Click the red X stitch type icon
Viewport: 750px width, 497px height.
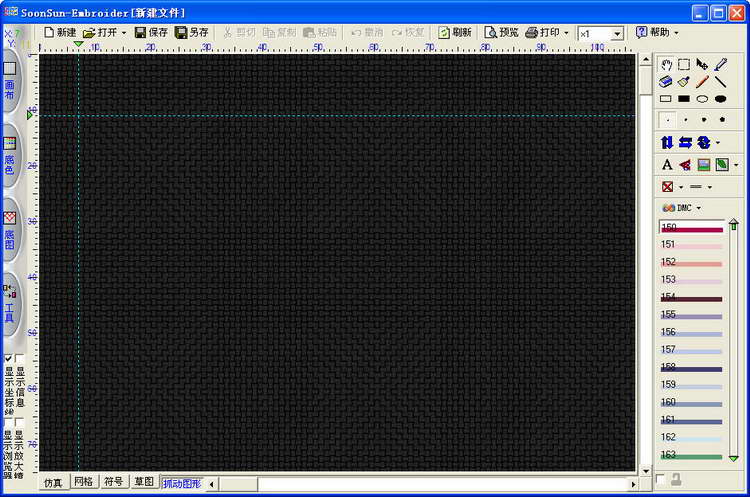pos(667,187)
